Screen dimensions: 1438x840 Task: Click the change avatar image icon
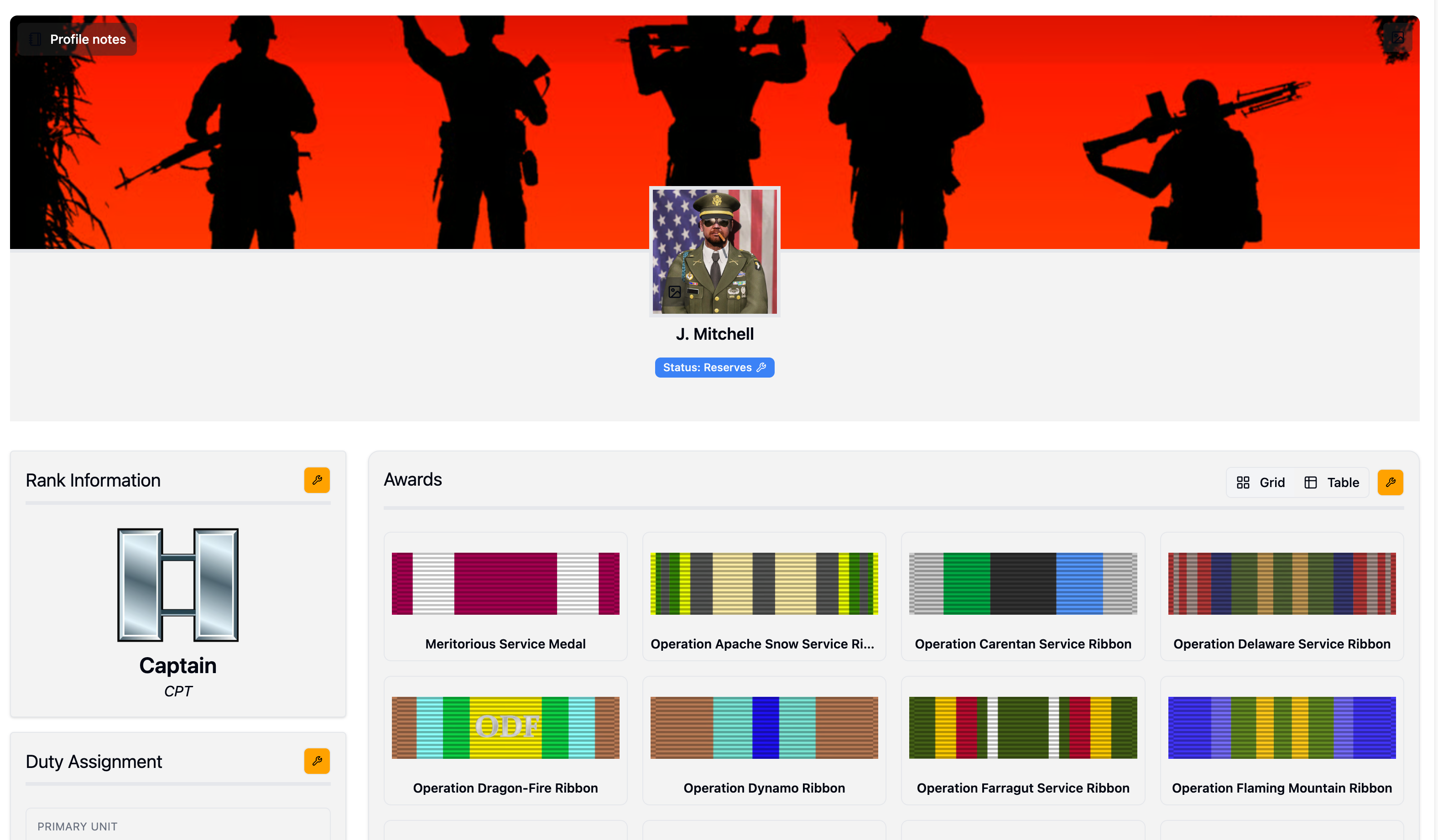coord(674,292)
